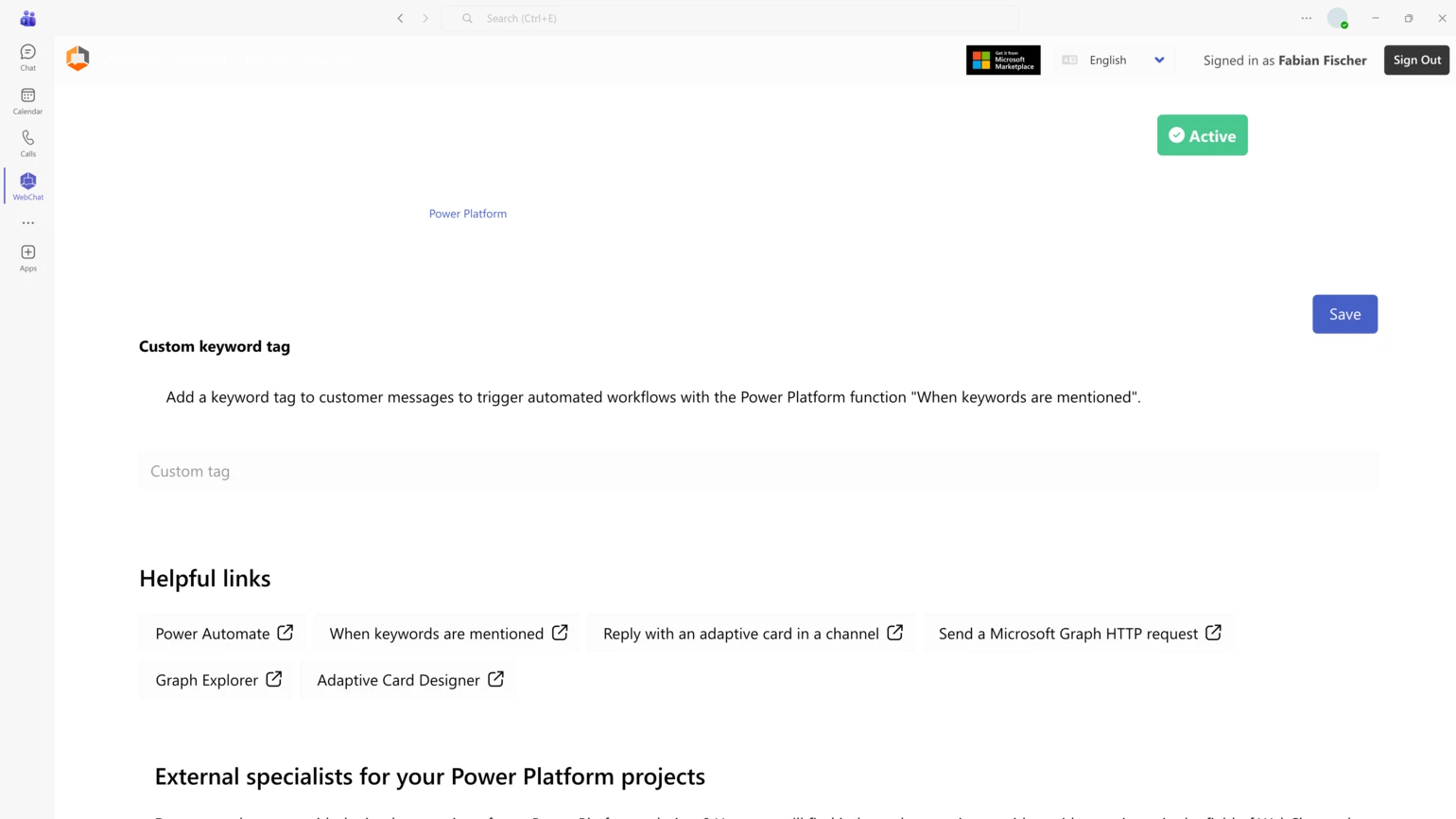The height and width of the screenshot is (819, 1456).
Task: Select the Support menu item
Action: tap(202, 60)
